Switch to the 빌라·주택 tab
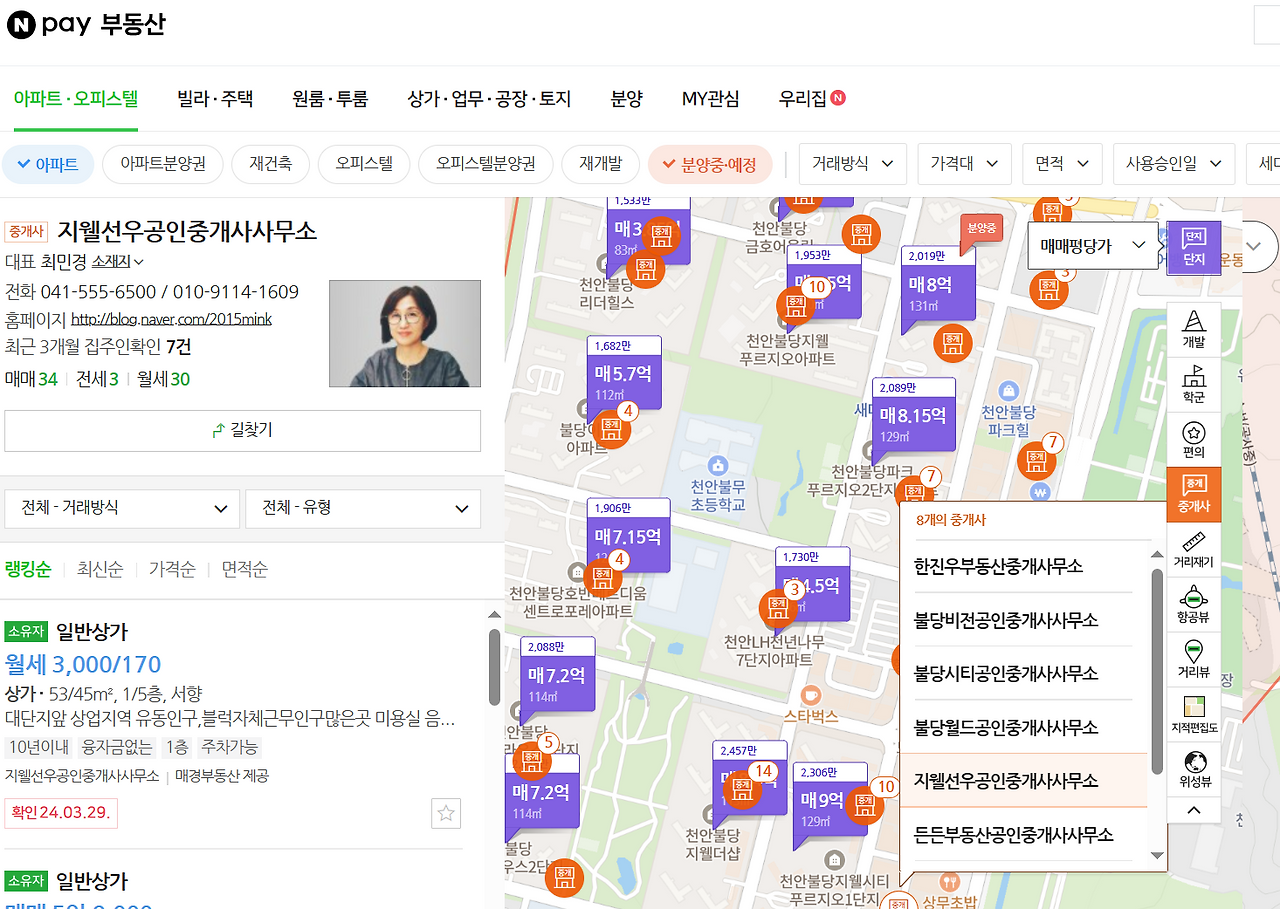 (x=215, y=98)
